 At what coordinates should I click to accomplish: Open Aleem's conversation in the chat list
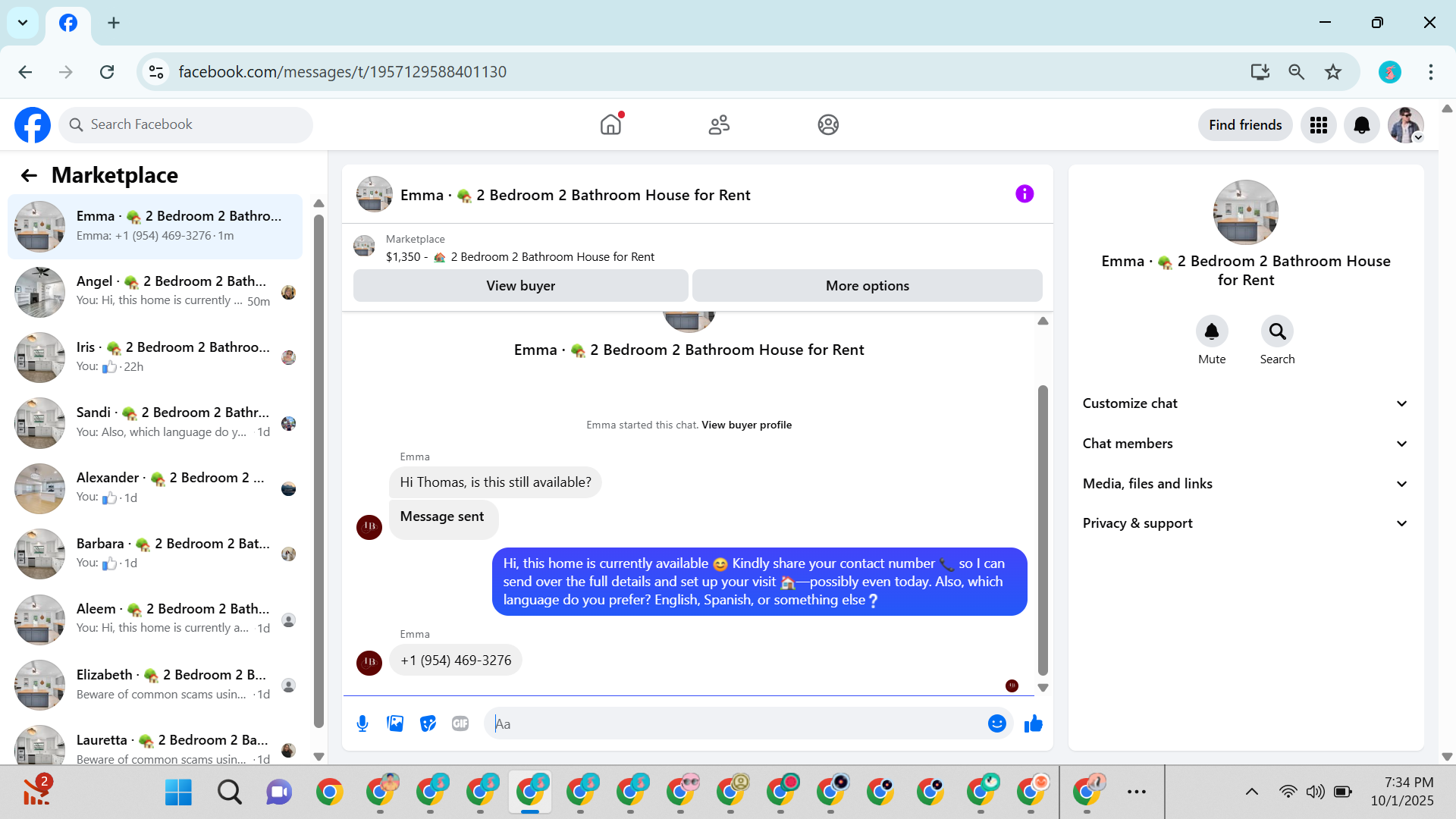coord(155,620)
